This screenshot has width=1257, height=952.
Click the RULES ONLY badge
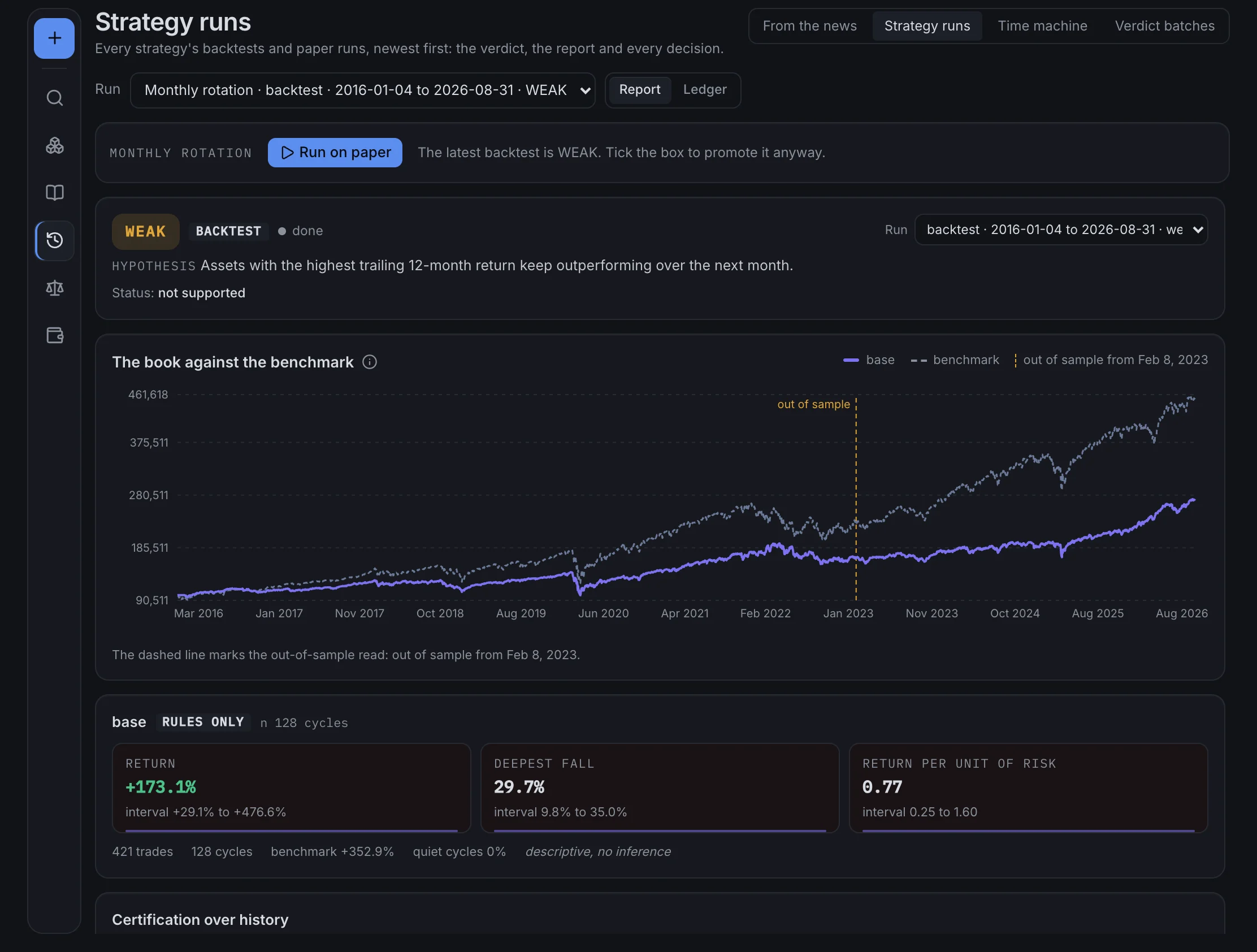point(203,722)
